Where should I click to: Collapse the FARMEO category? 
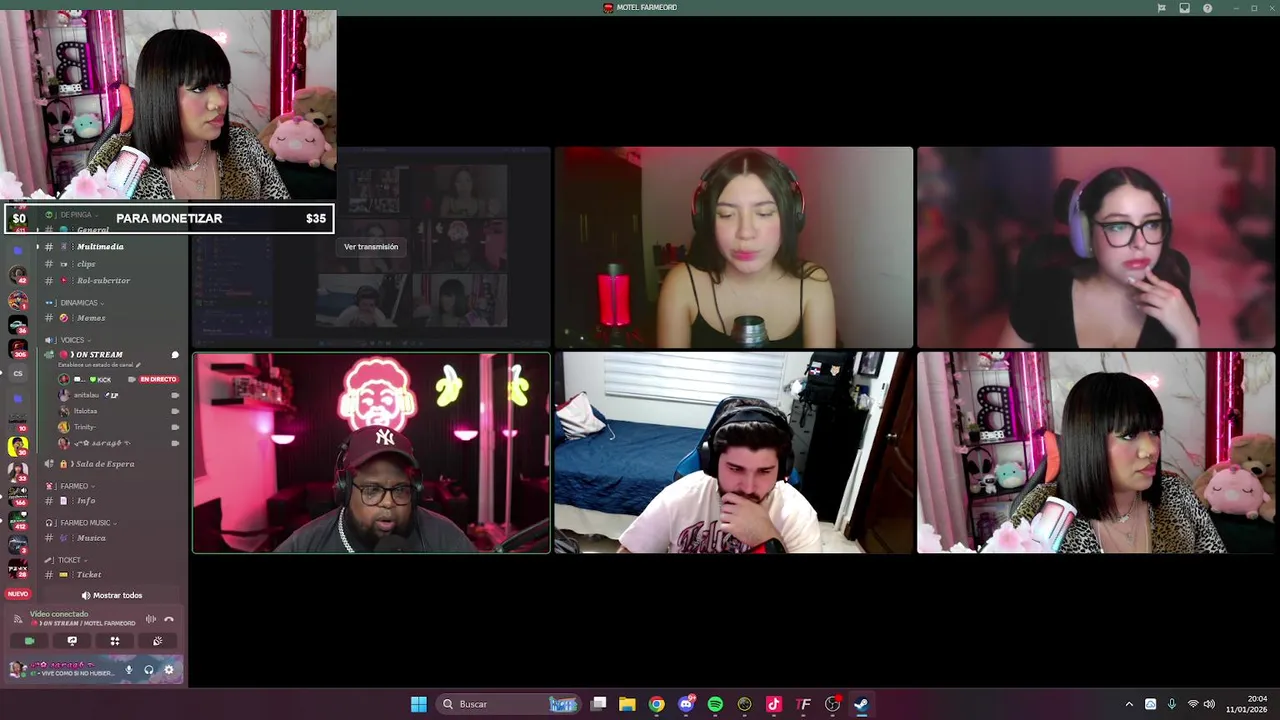click(76, 486)
